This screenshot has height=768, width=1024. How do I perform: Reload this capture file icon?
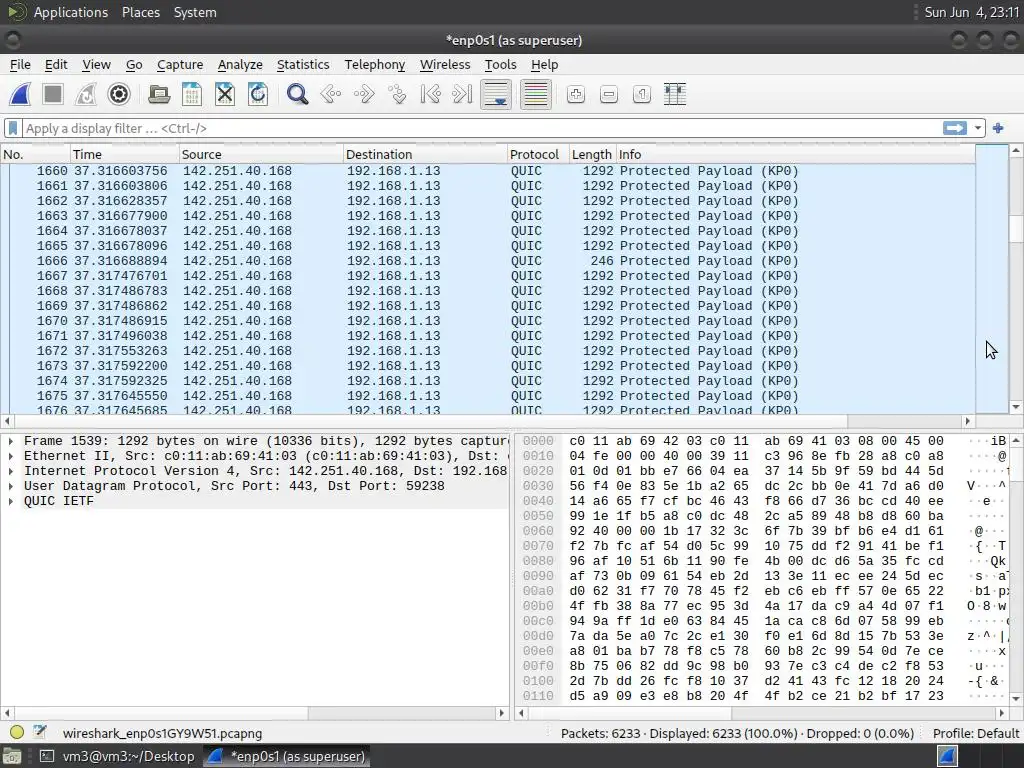[x=258, y=94]
